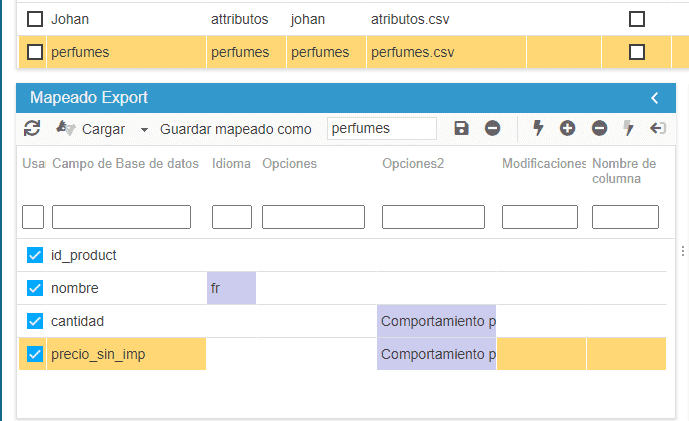Click the save mapping floppy disk icon
The image size is (689, 421).
[x=461, y=128]
